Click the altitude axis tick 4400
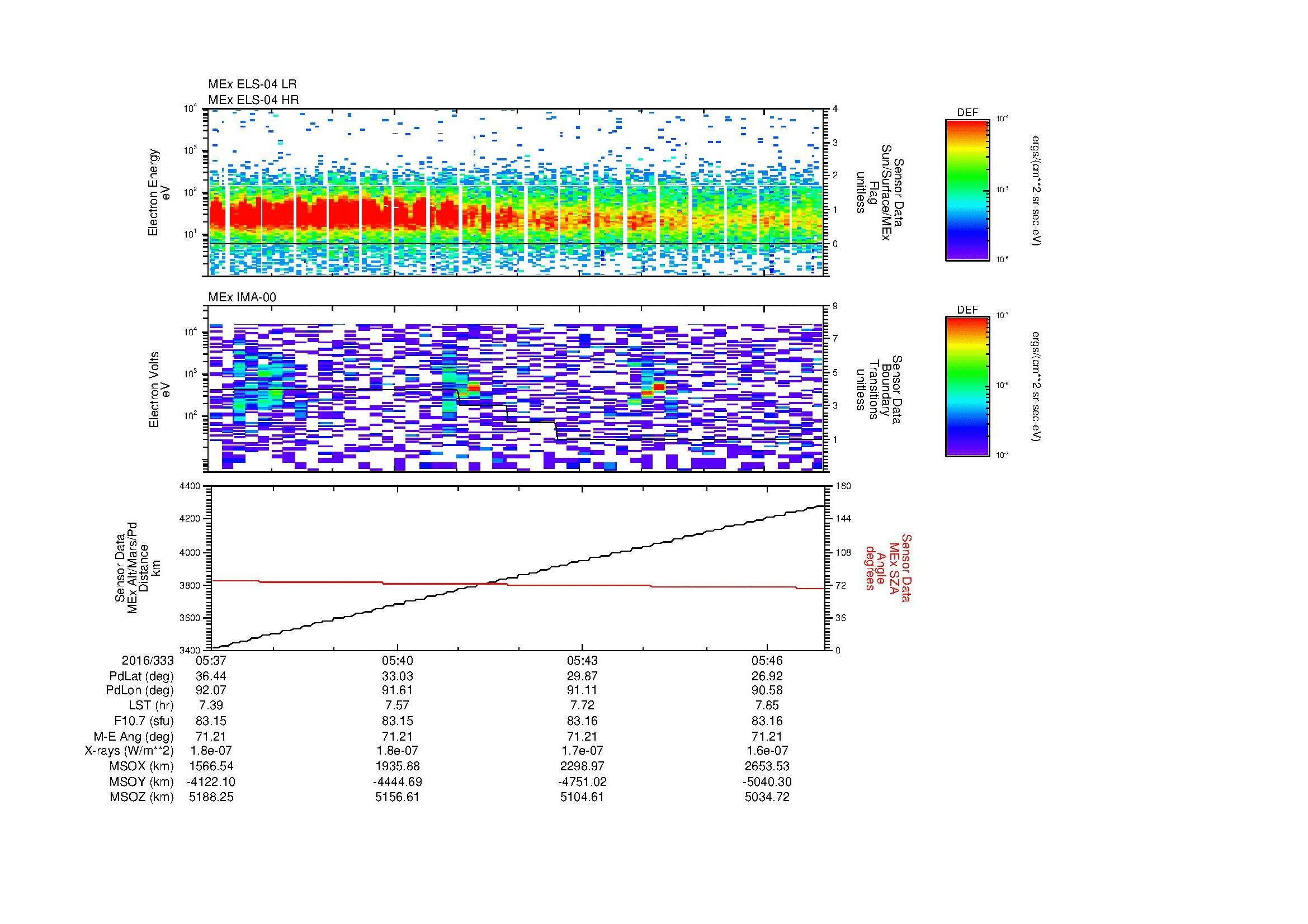The width and height of the screenshot is (1308, 924). pos(191,486)
